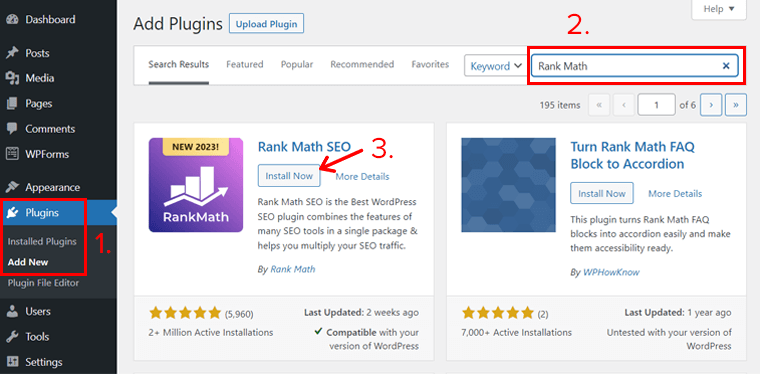Install the Rank Math SEO plugin

point(289,176)
